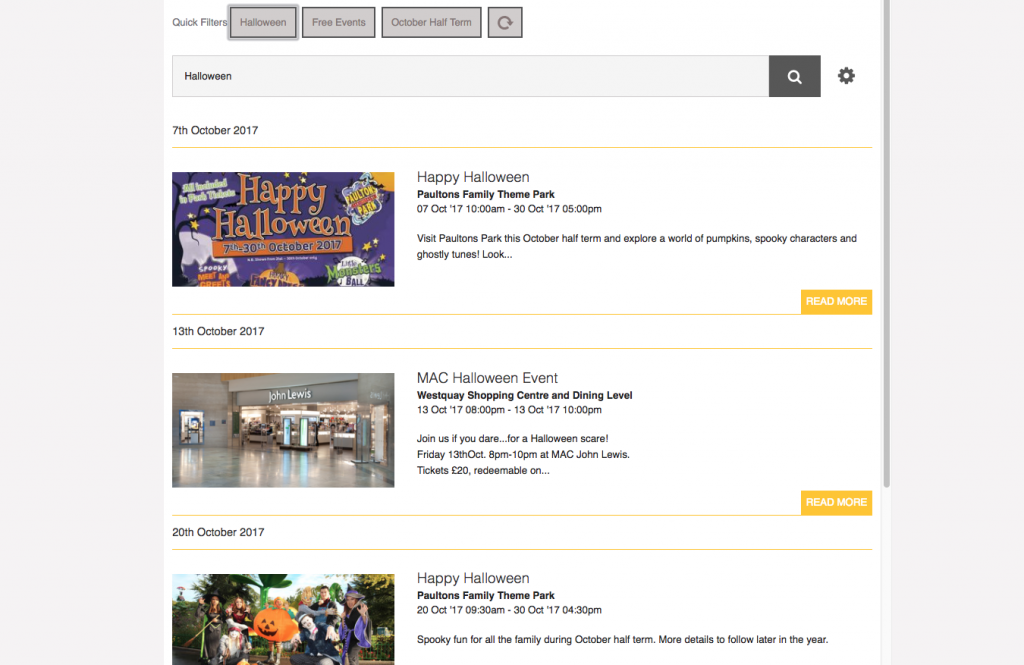
Task: Click the 20th October 2017 date heading
Action: 218,532
